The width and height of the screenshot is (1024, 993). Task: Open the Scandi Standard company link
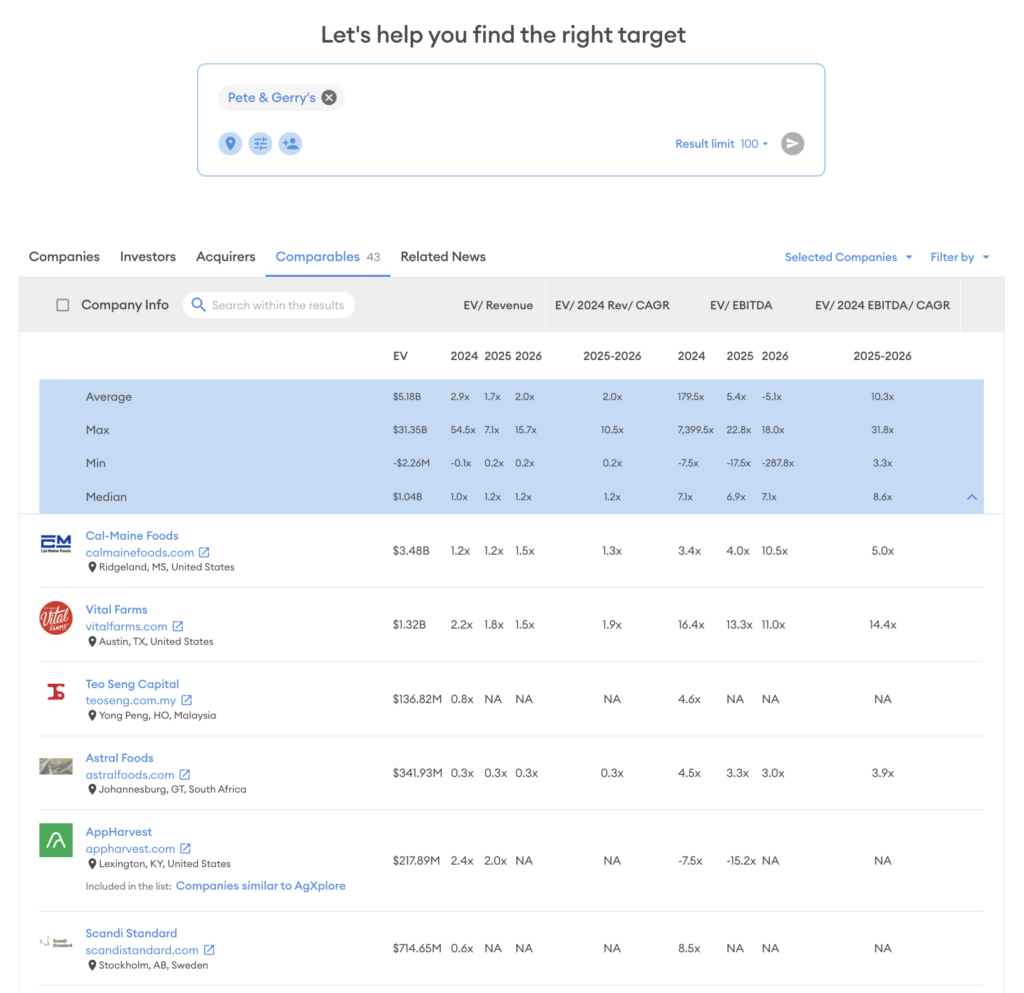pos(131,933)
